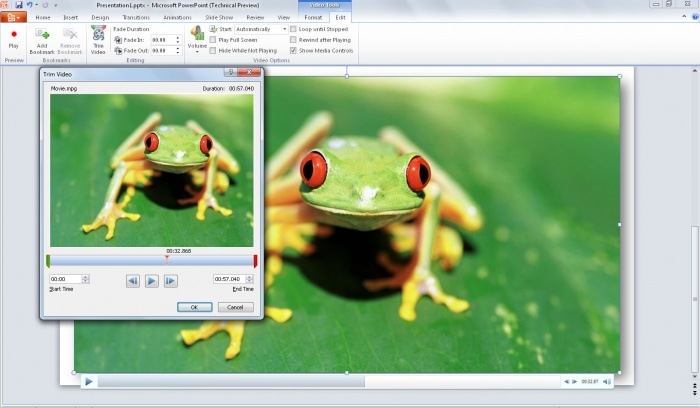Click previous slide double-arrow at scrollbar bottom

[x=695, y=385]
